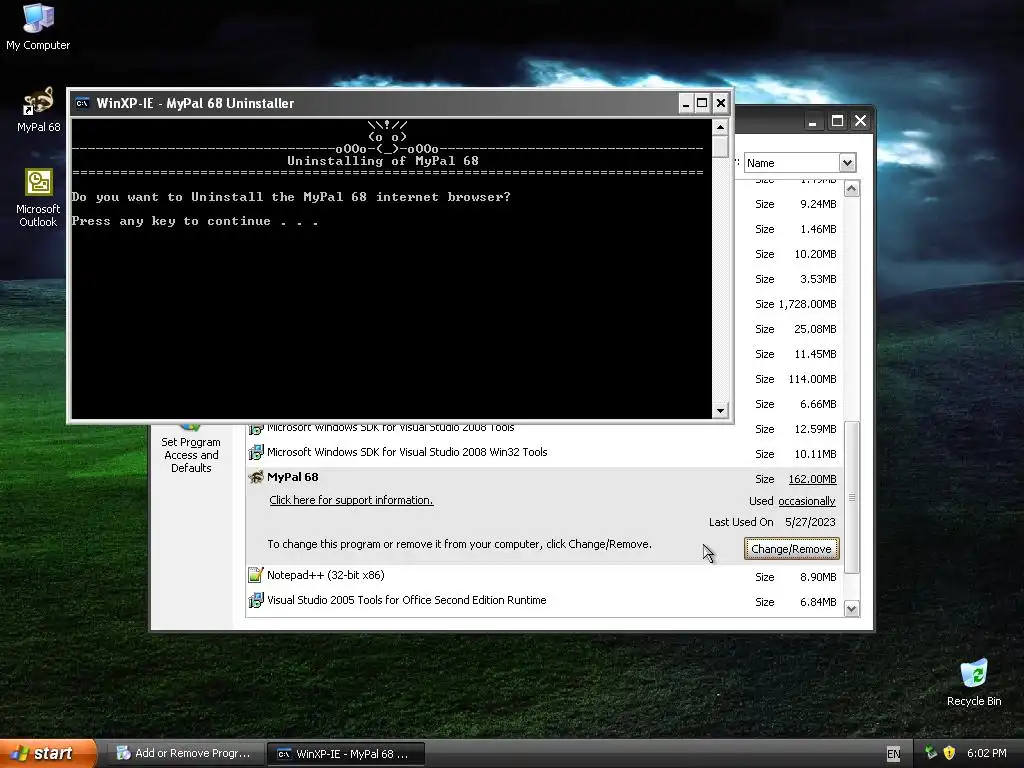
Task: Select Visual Studio 2005 Tools for Office entry
Action: (x=407, y=600)
